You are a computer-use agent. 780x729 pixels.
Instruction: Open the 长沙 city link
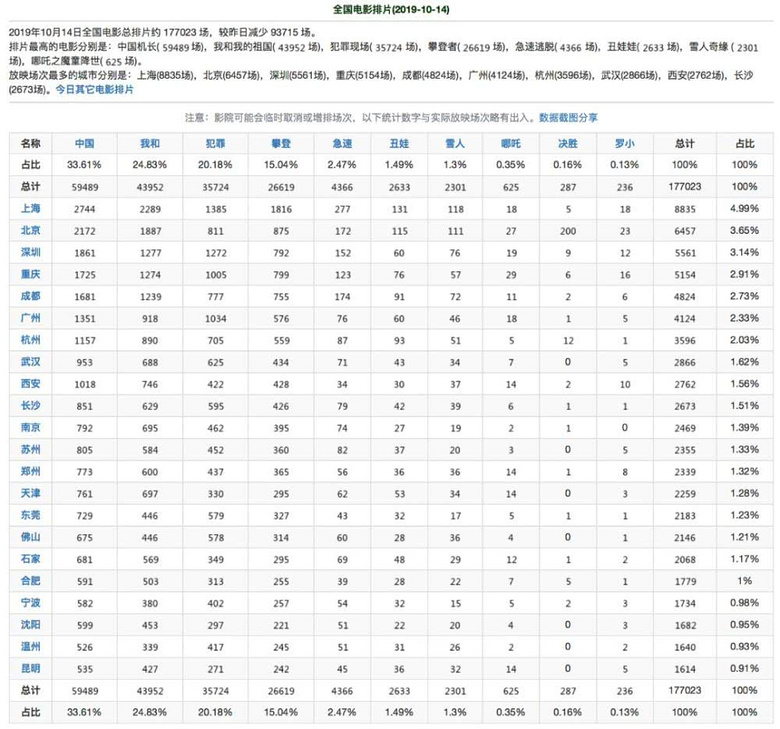[x=30, y=406]
